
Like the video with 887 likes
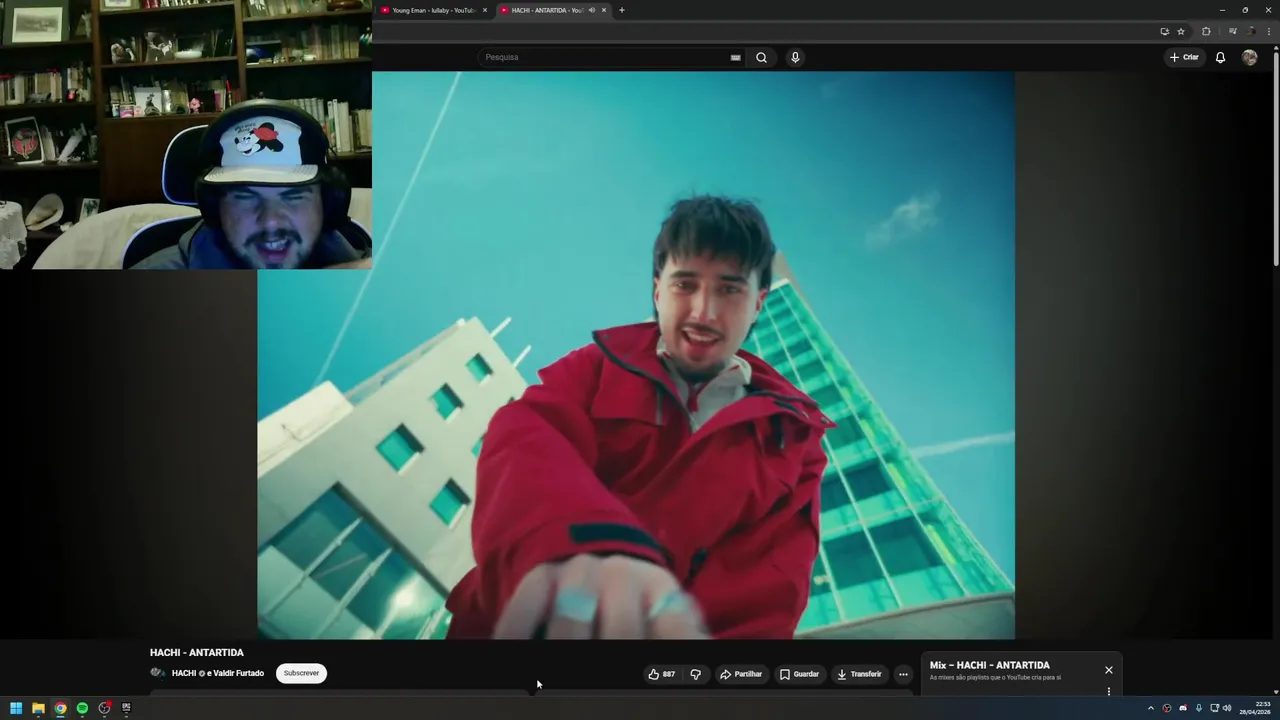pos(661,674)
